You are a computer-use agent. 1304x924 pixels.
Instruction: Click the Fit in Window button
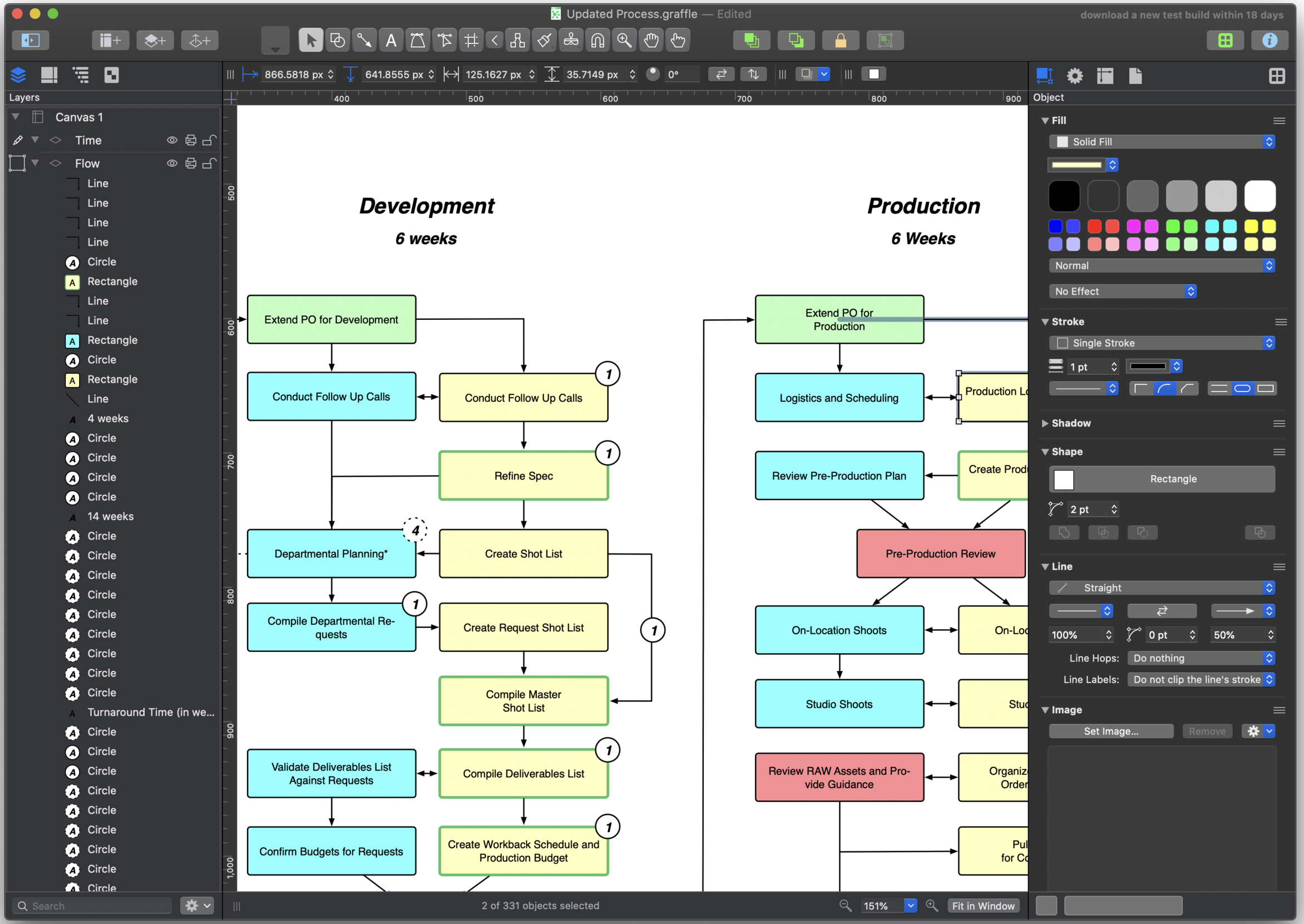pyautogui.click(x=983, y=905)
